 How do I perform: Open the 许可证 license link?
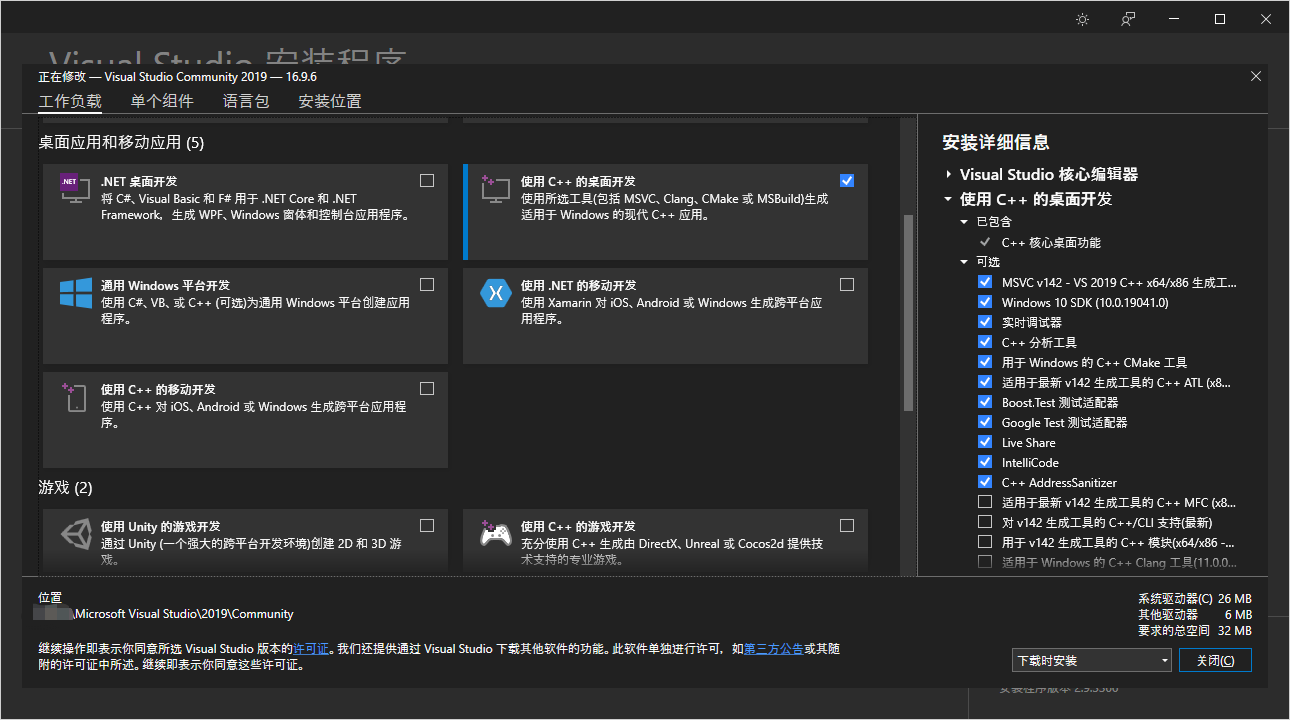point(311,649)
